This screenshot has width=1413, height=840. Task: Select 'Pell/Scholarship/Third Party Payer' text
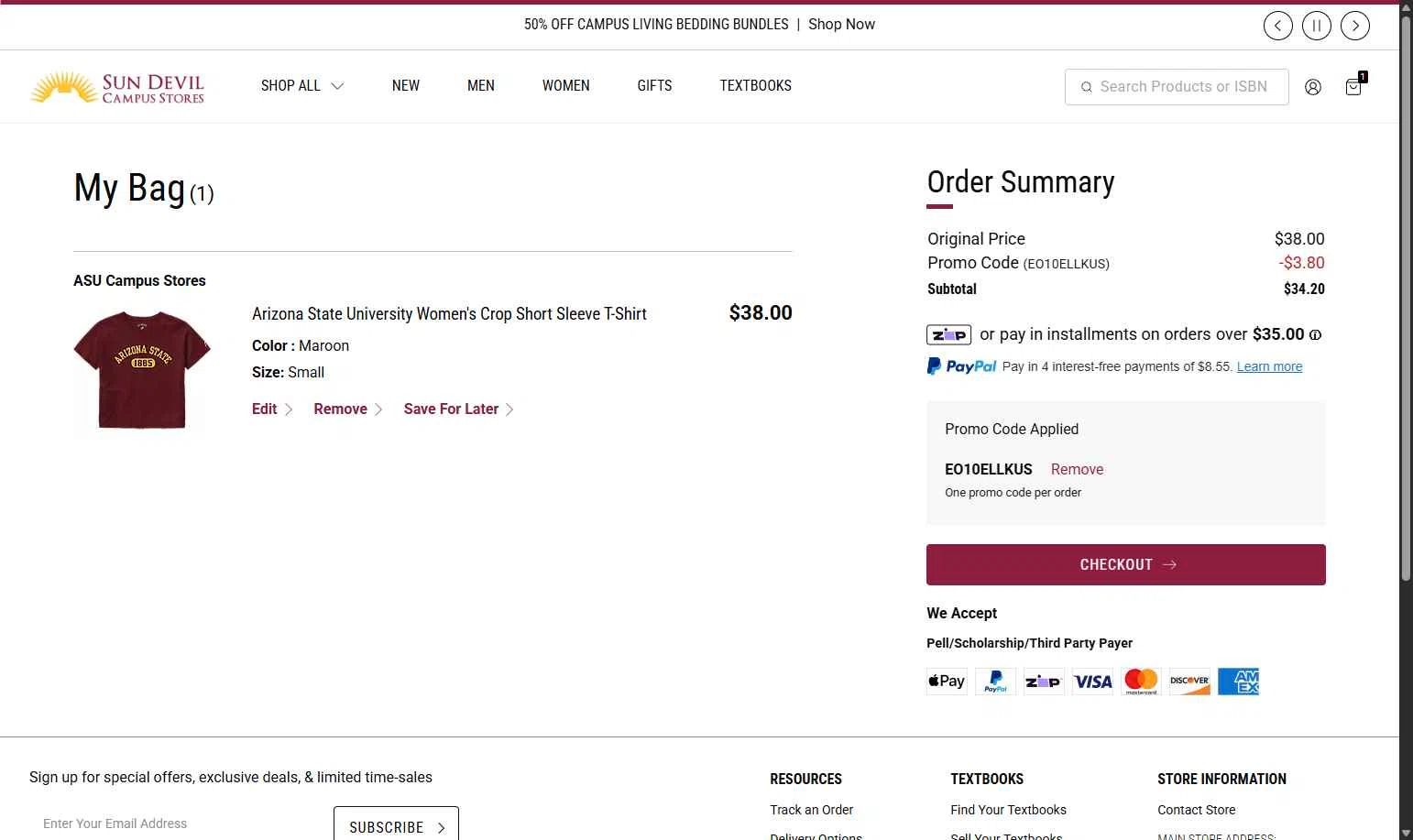1029,643
